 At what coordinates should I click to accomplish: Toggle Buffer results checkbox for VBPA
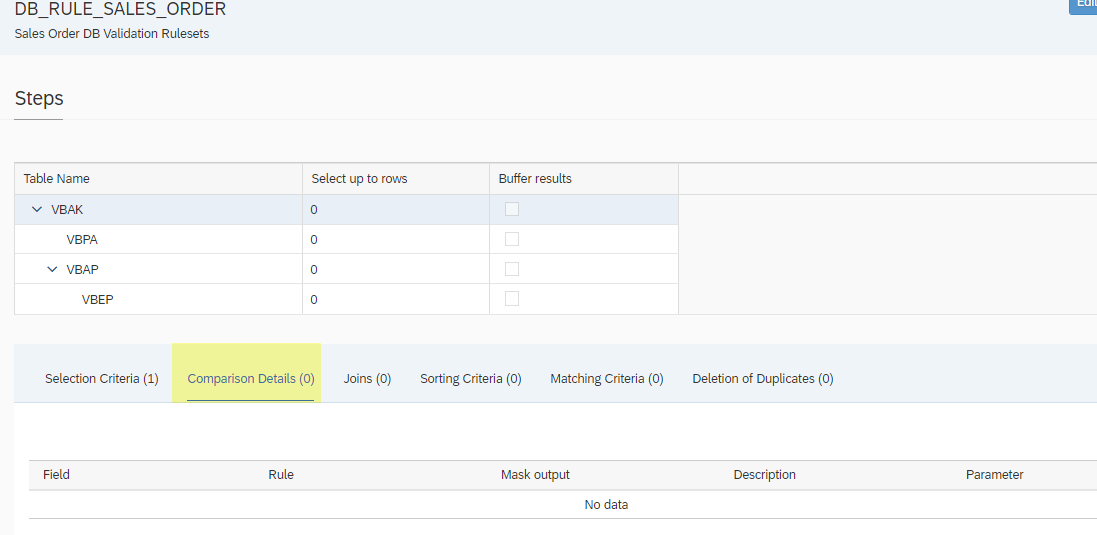[x=512, y=239]
